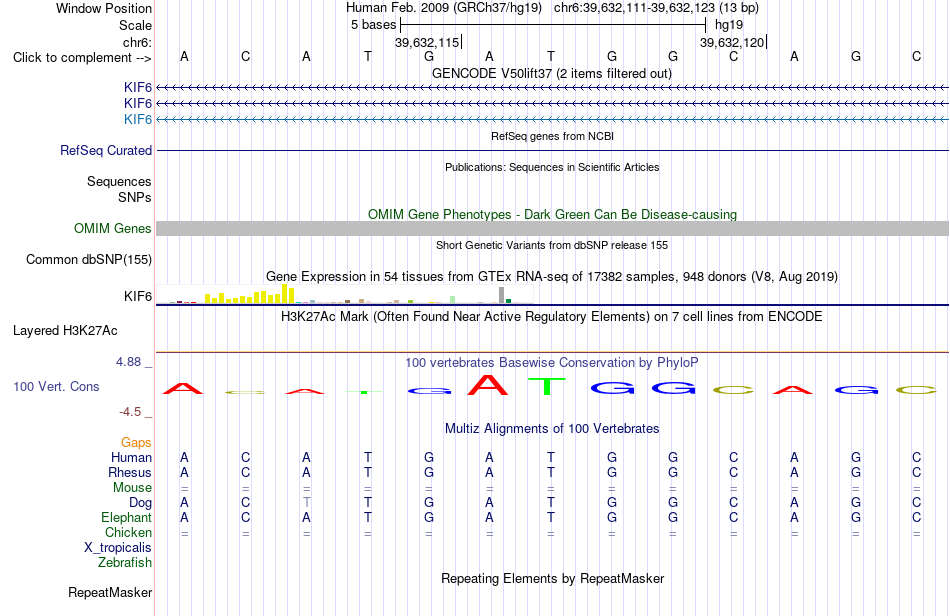Click the 4.88 upper scale value
950x616 pixels.
tap(128, 362)
